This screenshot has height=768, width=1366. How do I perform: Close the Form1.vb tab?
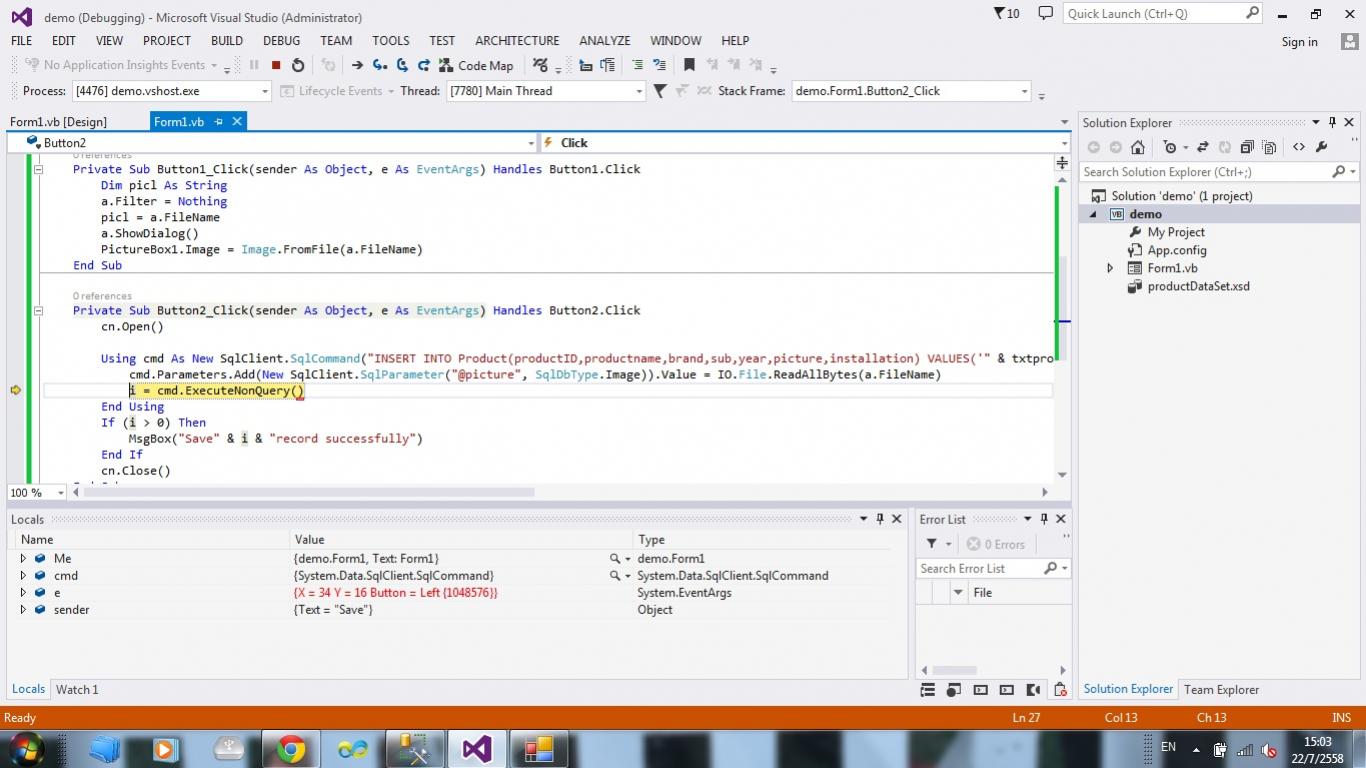tap(237, 121)
